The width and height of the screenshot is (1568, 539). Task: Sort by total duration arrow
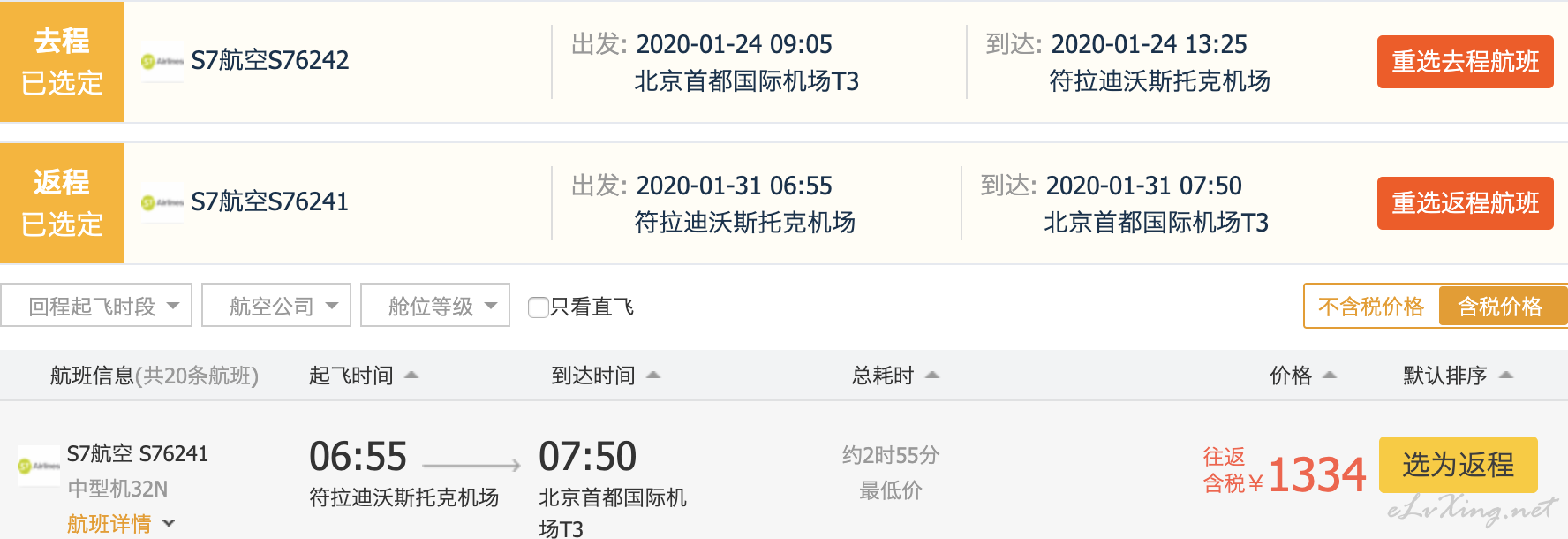click(932, 376)
